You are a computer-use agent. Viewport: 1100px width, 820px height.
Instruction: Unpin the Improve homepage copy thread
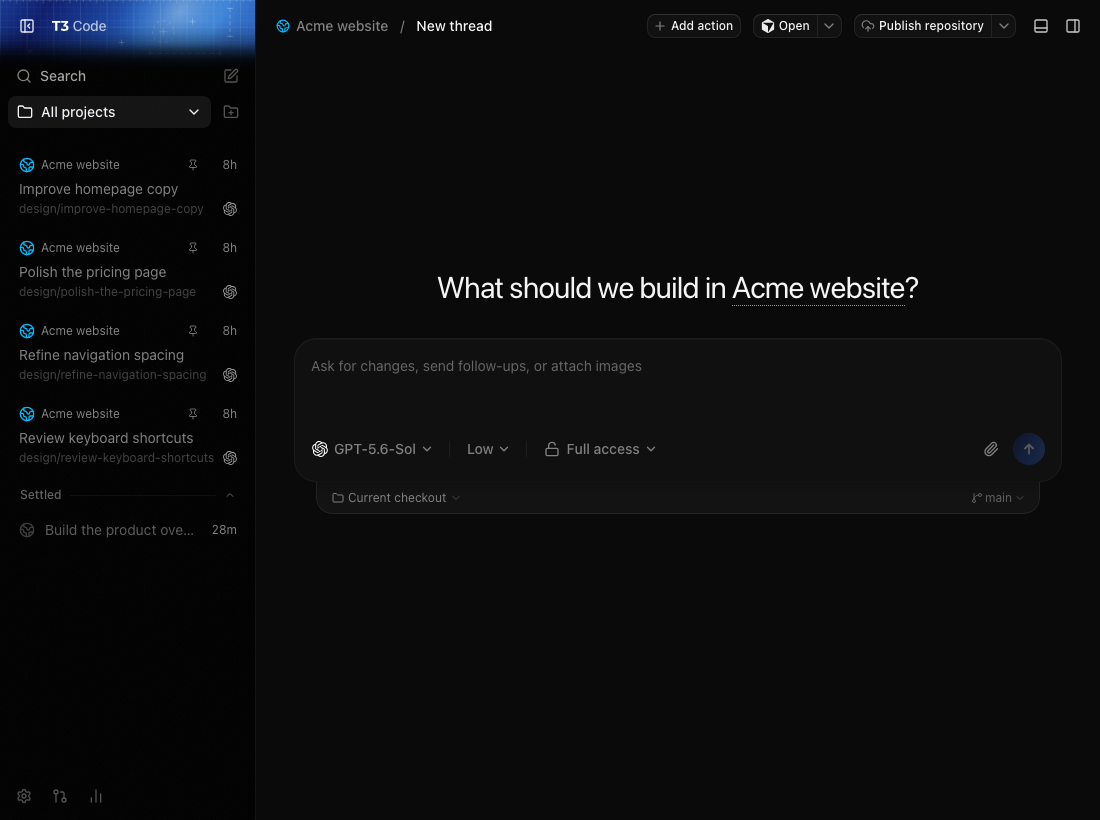[x=193, y=164]
